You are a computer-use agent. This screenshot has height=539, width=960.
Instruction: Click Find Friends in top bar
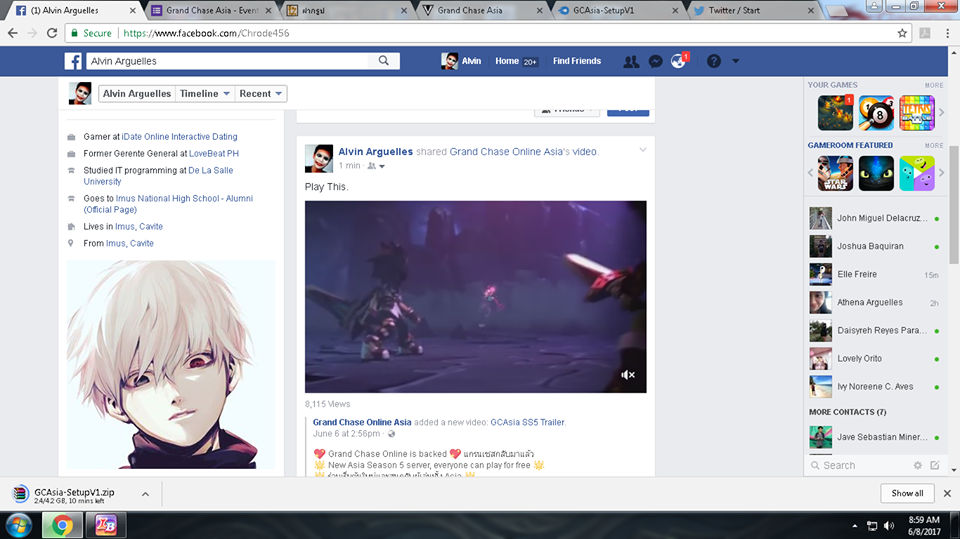tap(577, 61)
